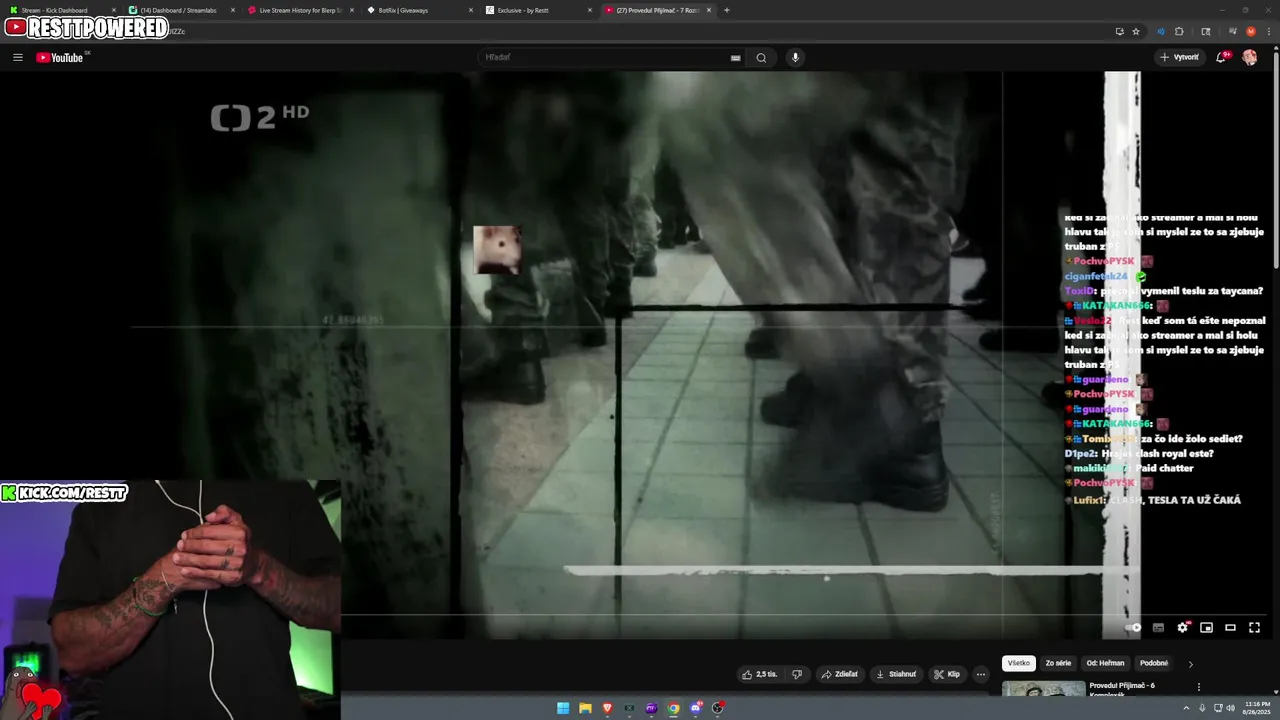Click the install-app icon in address bar
Viewport: 1280px width, 720px height.
(x=1119, y=31)
